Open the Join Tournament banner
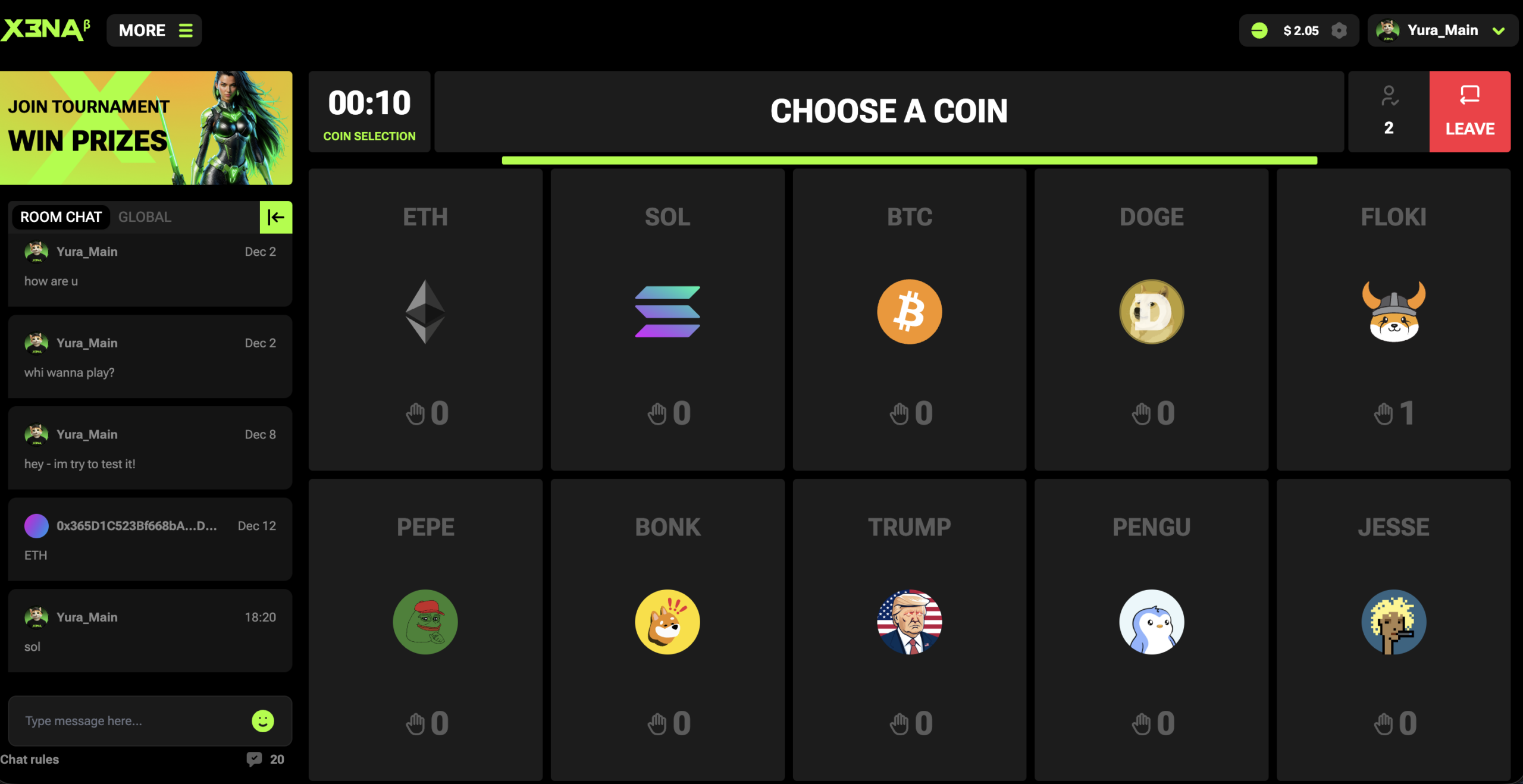 [146, 128]
